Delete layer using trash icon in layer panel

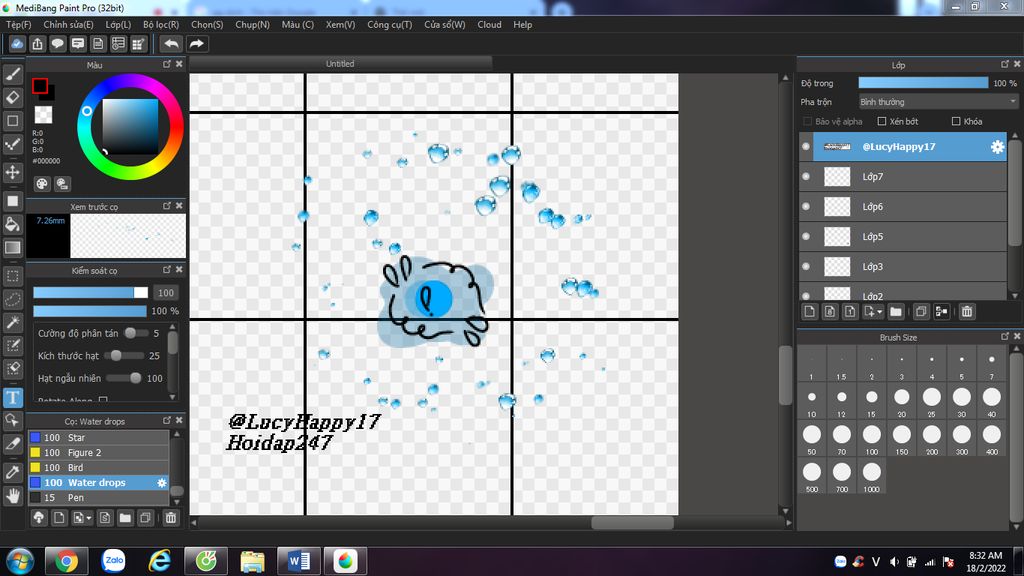[967, 312]
